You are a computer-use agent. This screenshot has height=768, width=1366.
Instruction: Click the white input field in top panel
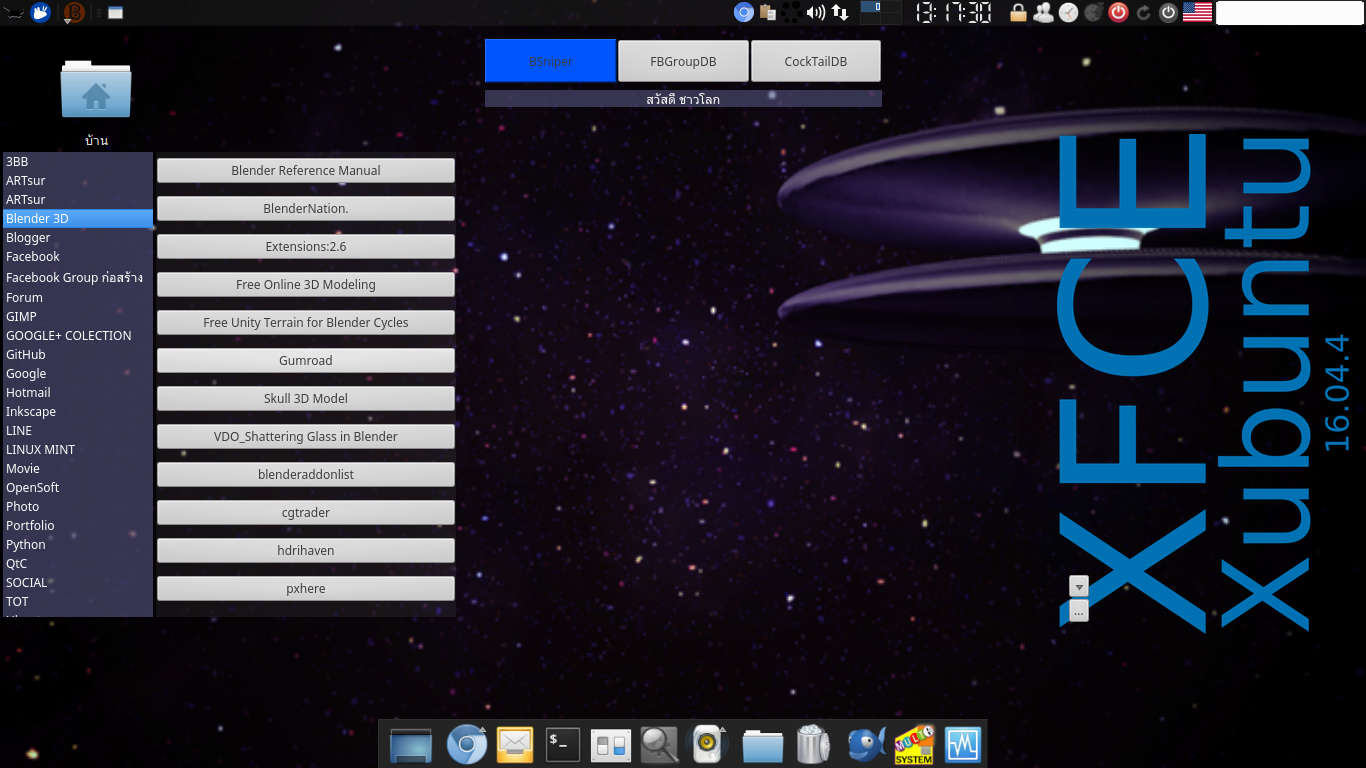(x=1290, y=13)
